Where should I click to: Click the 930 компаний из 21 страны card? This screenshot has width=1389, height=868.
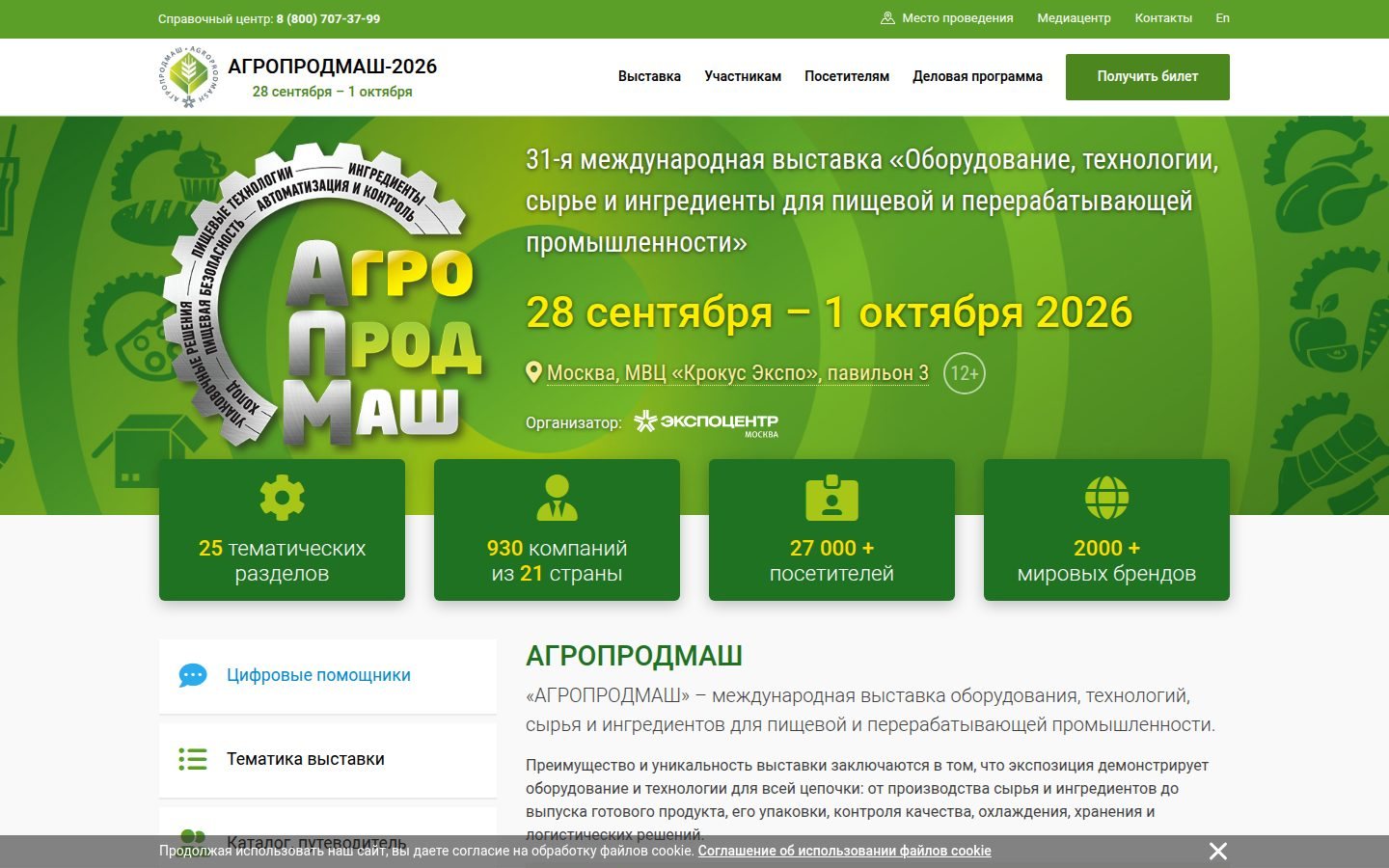(557, 529)
